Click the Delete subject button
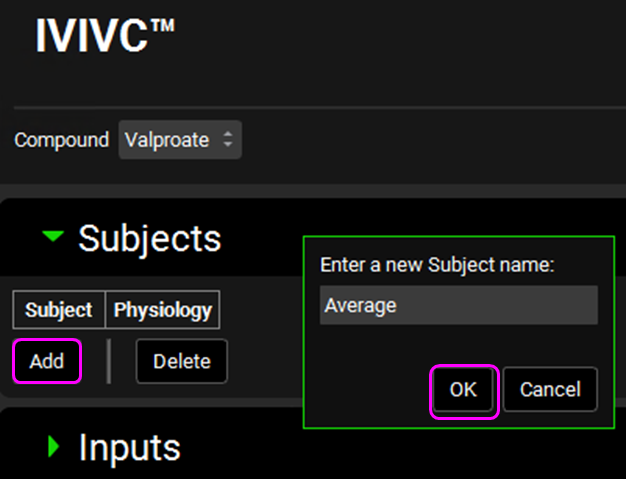 (x=181, y=361)
